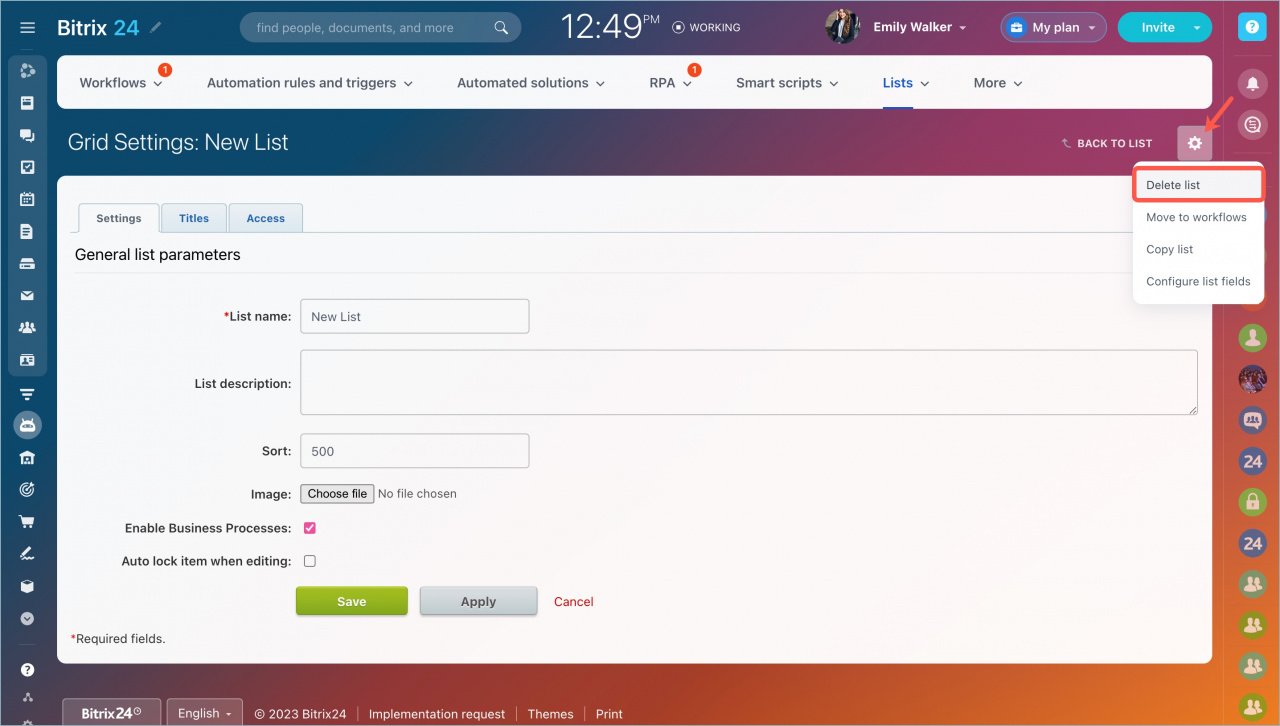
Task: Click the Print footer link
Action: 609,714
